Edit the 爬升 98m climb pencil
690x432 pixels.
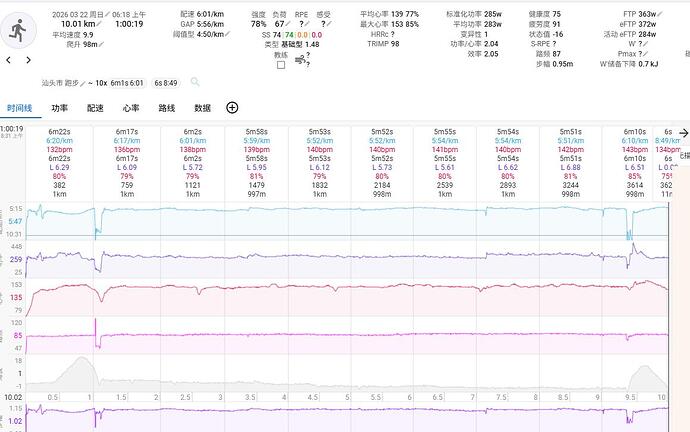(x=102, y=44)
